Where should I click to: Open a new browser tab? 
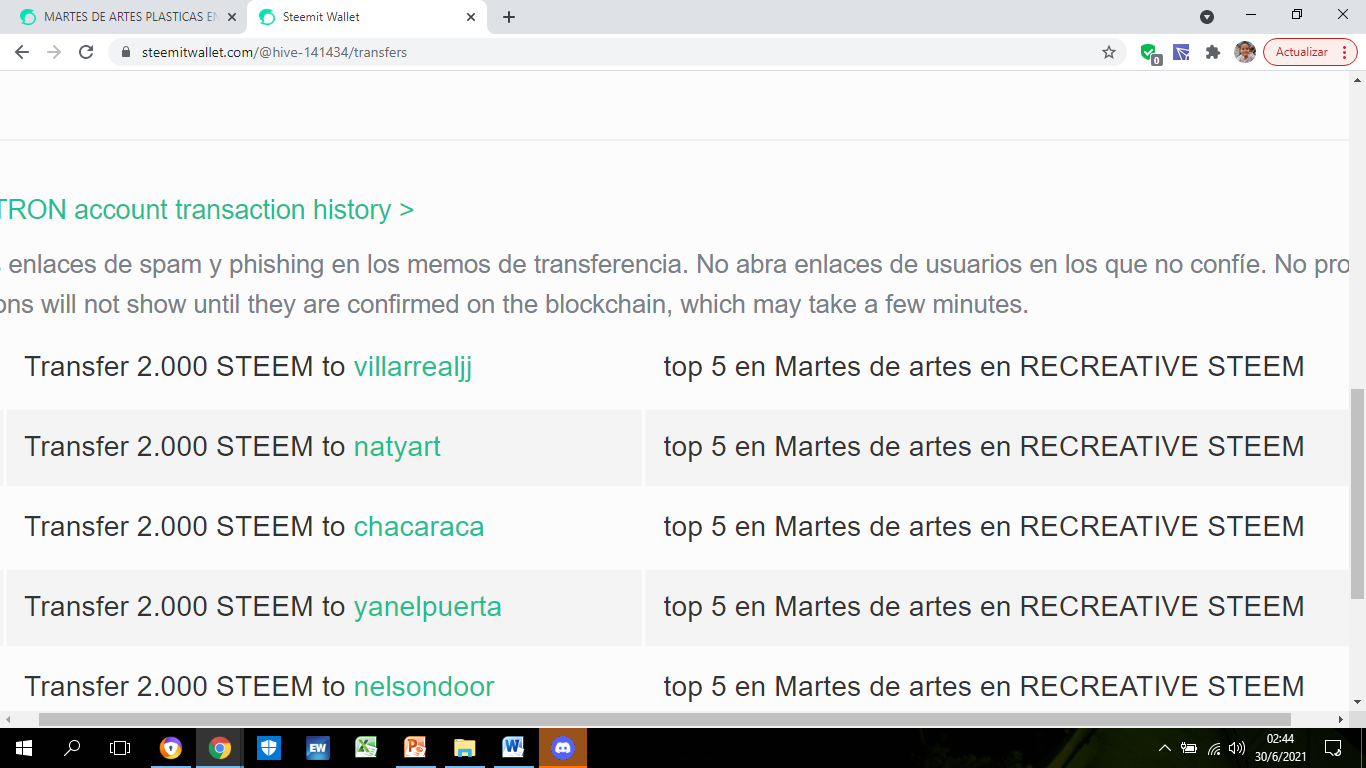coord(509,17)
